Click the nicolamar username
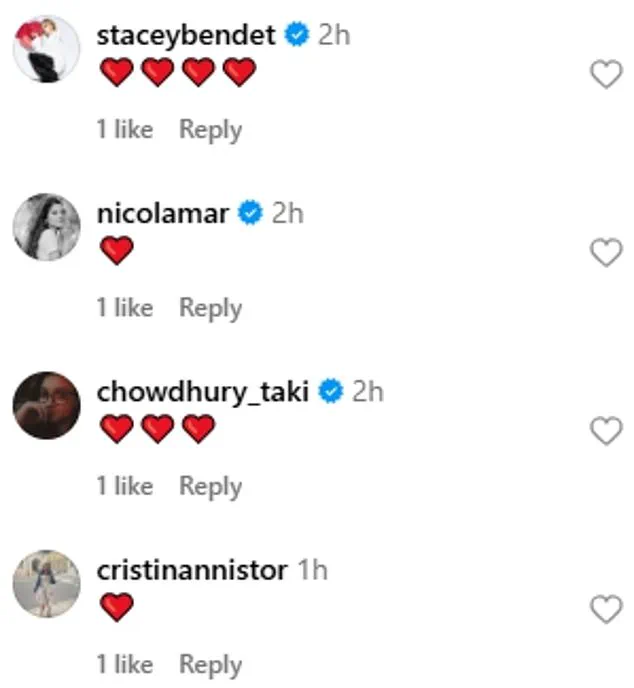 163,214
